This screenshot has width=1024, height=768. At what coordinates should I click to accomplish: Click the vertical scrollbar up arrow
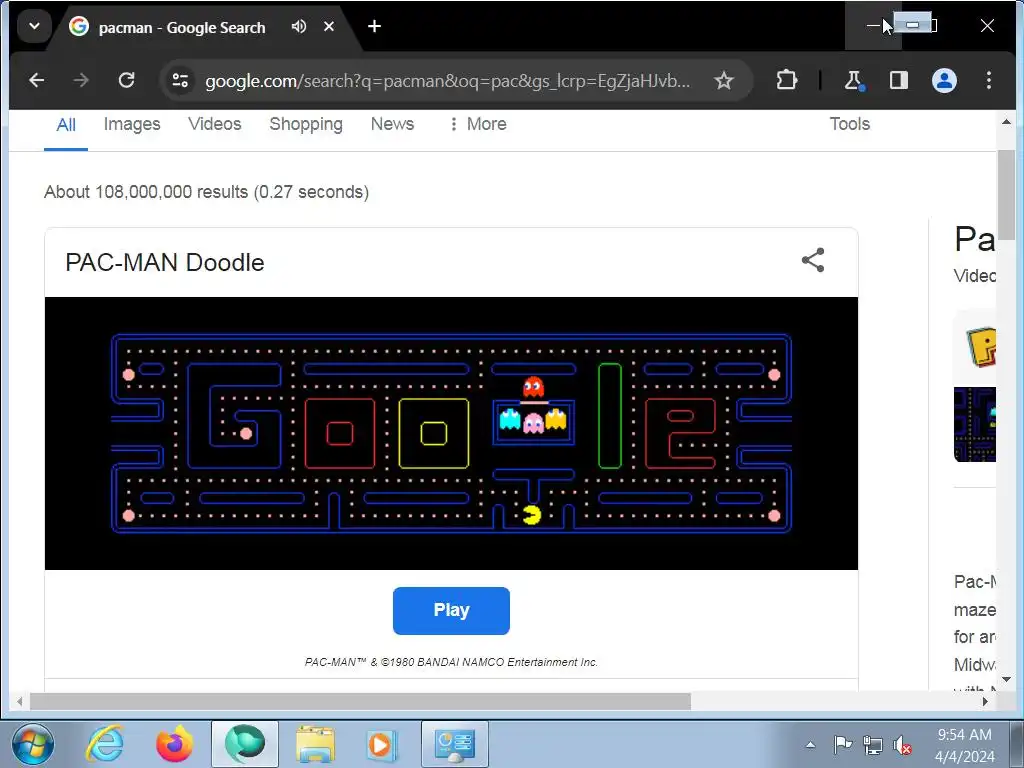1006,122
